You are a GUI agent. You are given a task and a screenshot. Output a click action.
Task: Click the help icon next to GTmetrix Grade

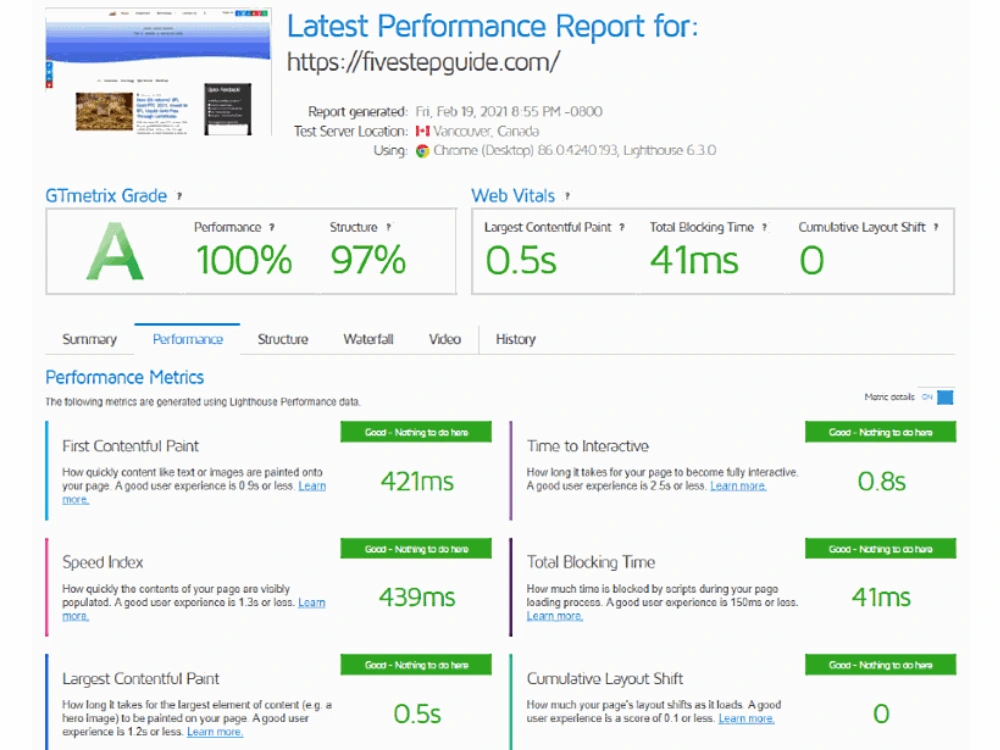click(x=177, y=196)
